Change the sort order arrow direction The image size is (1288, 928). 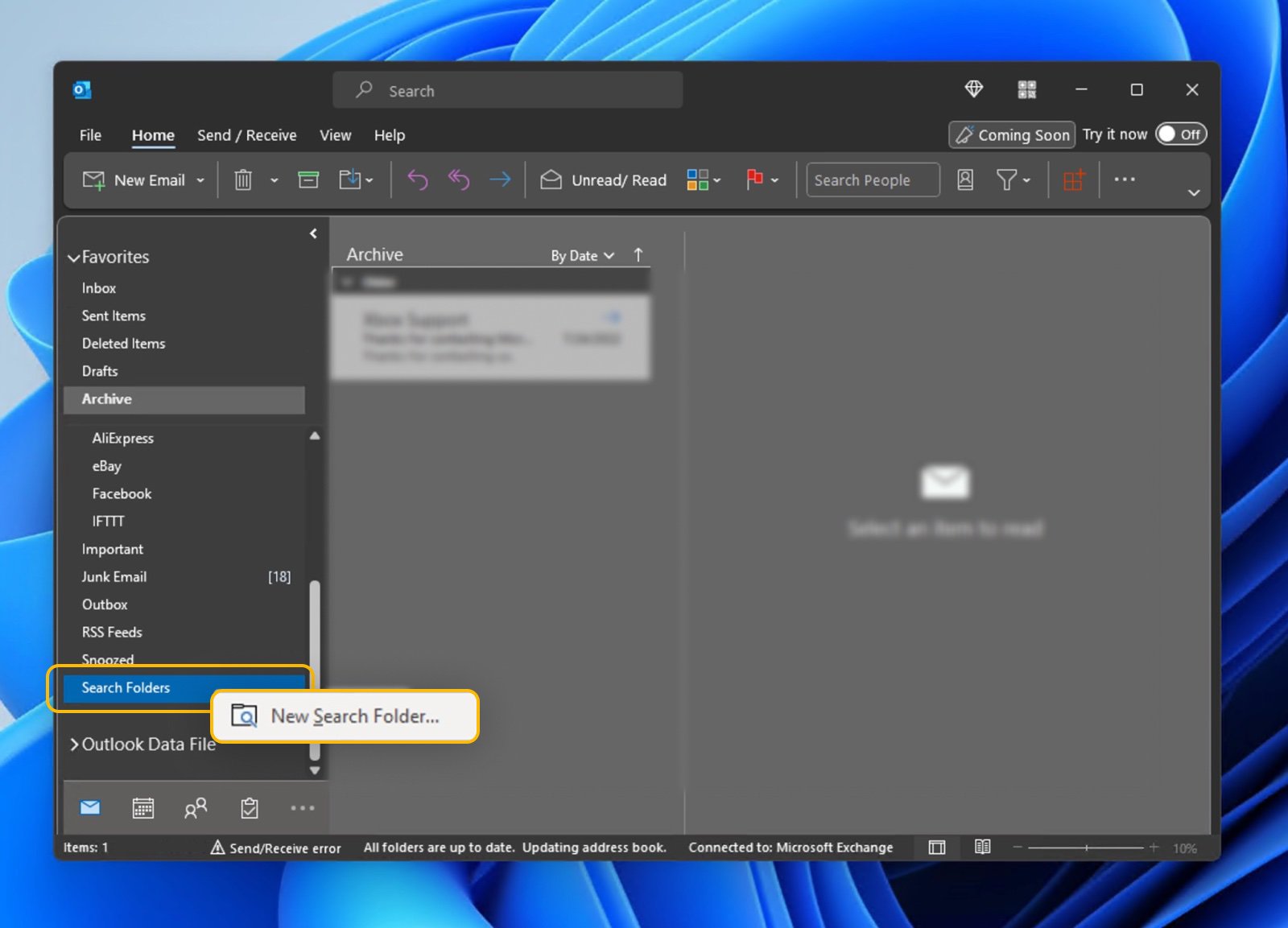tap(638, 254)
